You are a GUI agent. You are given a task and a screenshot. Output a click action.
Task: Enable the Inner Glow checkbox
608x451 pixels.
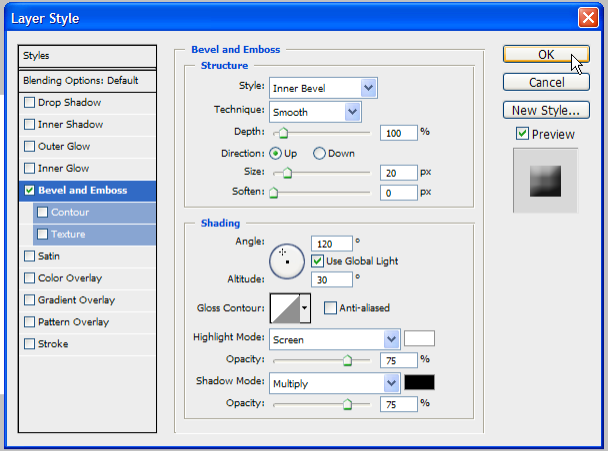click(x=29, y=168)
